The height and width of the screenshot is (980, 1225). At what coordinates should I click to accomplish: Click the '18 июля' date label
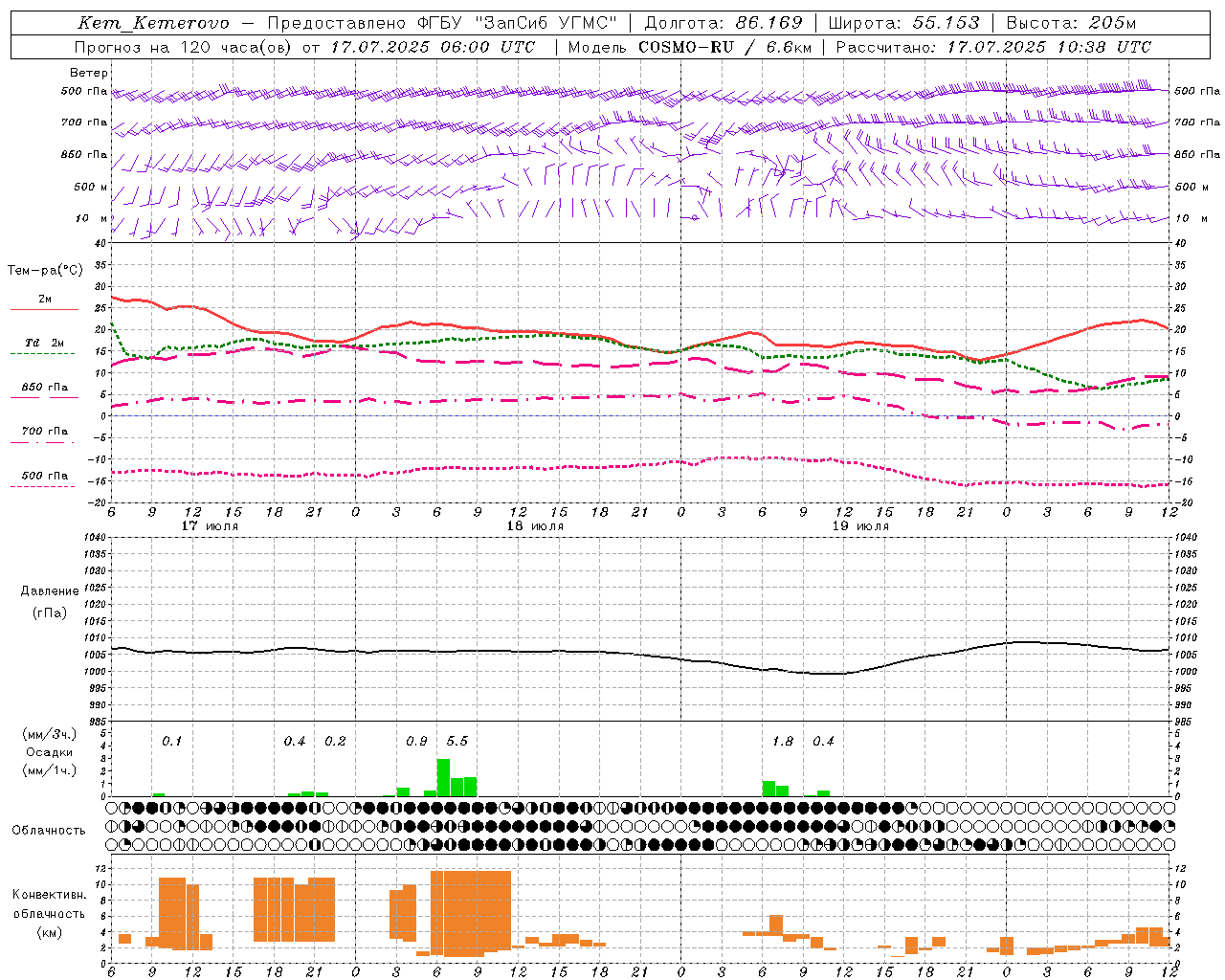tap(535, 526)
